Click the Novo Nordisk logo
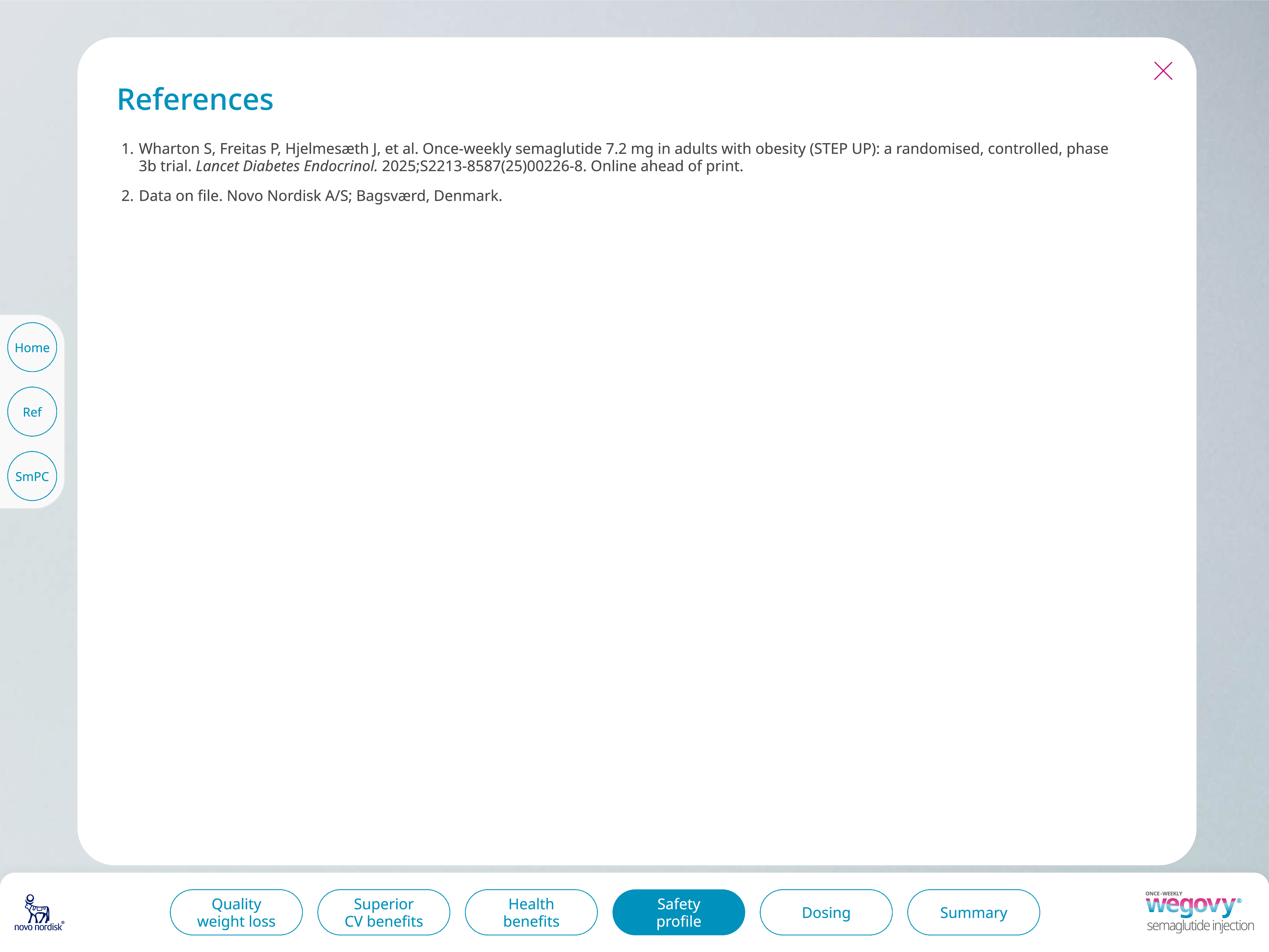 pos(38,912)
